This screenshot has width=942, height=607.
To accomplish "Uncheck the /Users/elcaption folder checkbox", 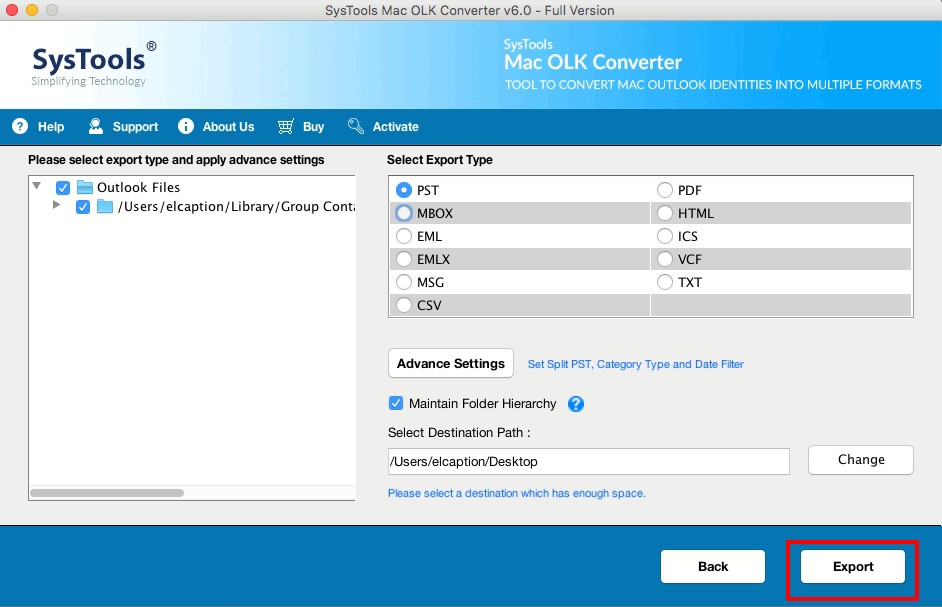I will point(83,207).
